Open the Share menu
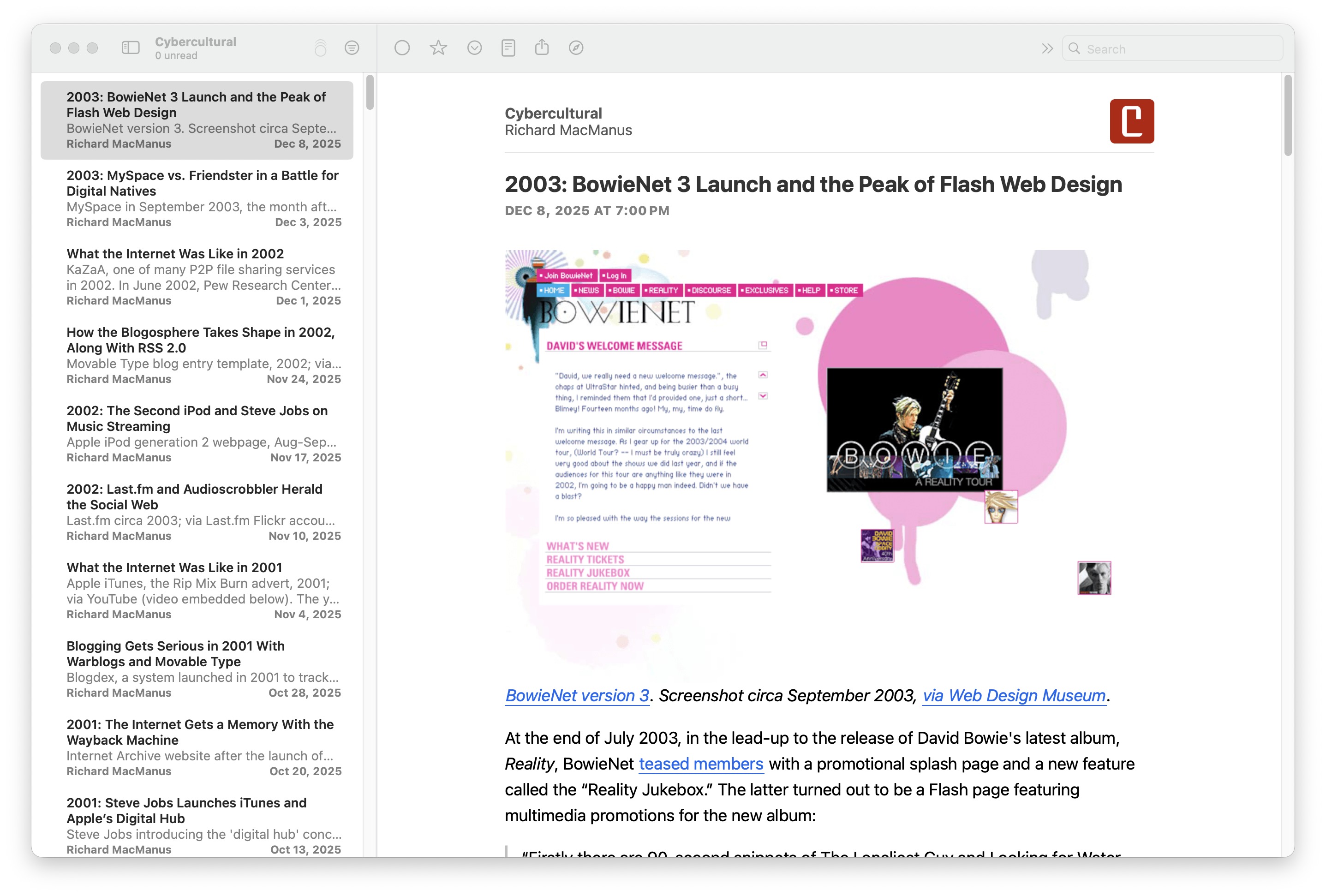The height and width of the screenshot is (896, 1326). (x=542, y=48)
